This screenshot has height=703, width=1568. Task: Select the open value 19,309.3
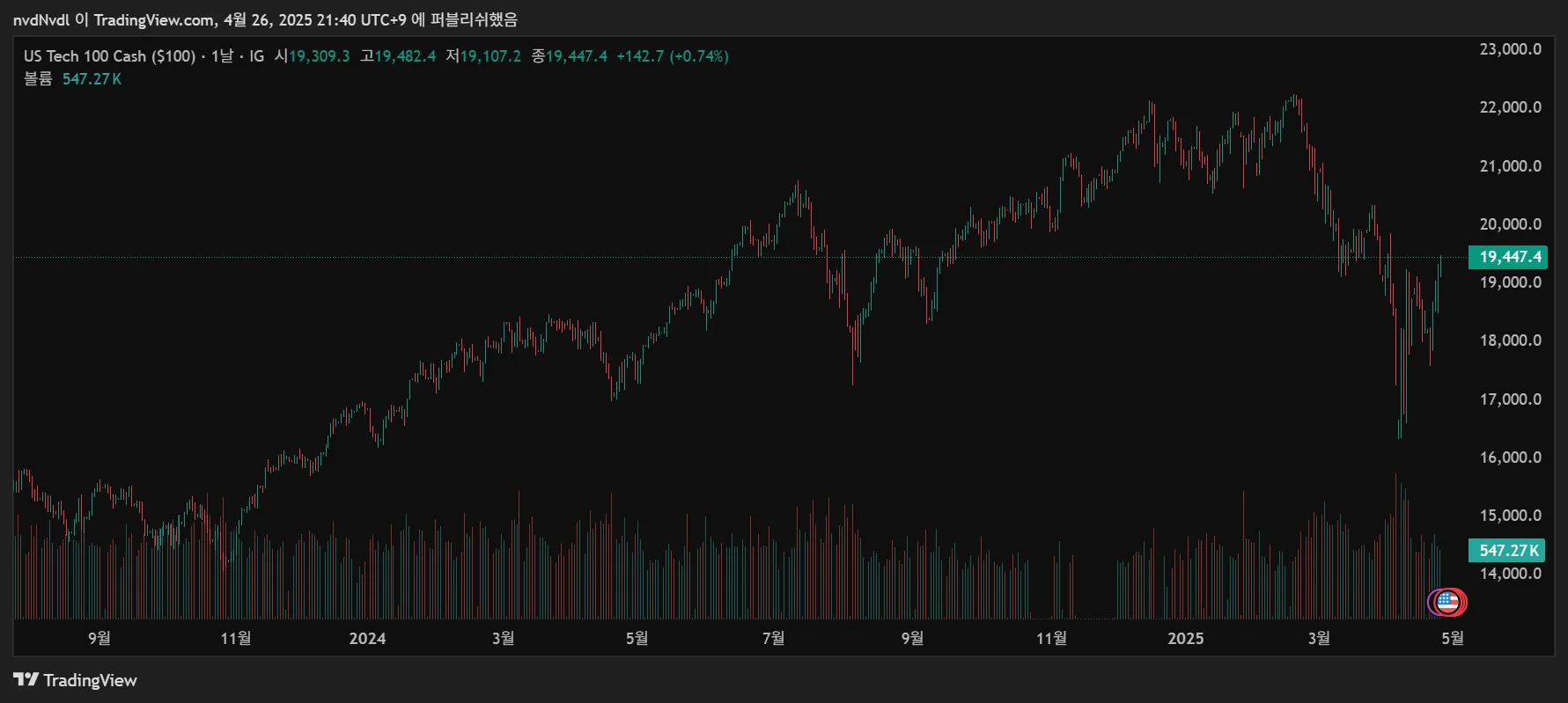pos(319,56)
